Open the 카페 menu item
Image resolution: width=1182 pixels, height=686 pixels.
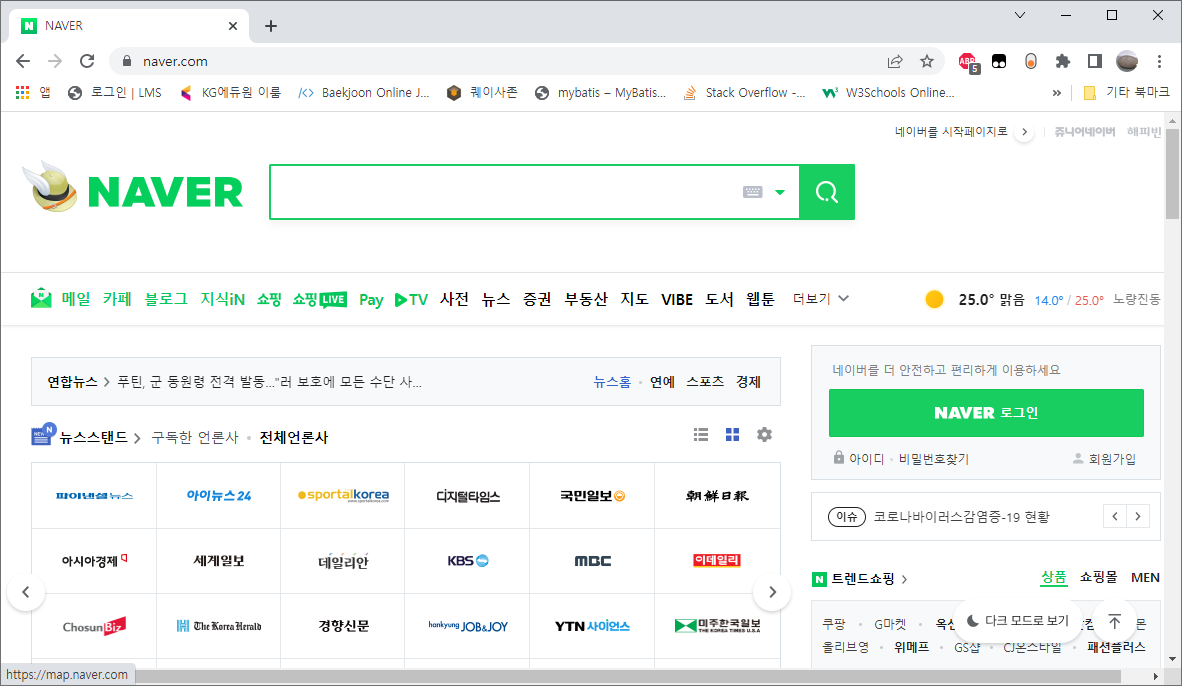(x=117, y=299)
